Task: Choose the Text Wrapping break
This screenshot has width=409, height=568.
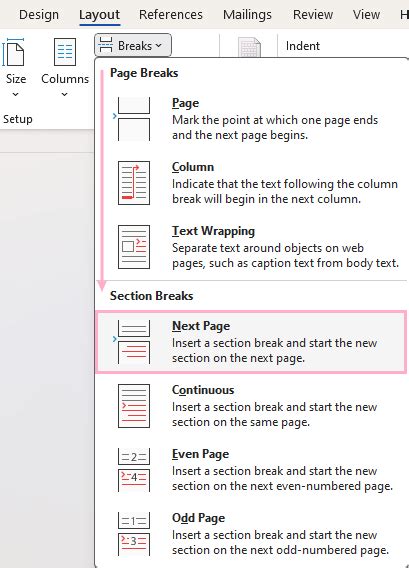Action: pos(250,247)
